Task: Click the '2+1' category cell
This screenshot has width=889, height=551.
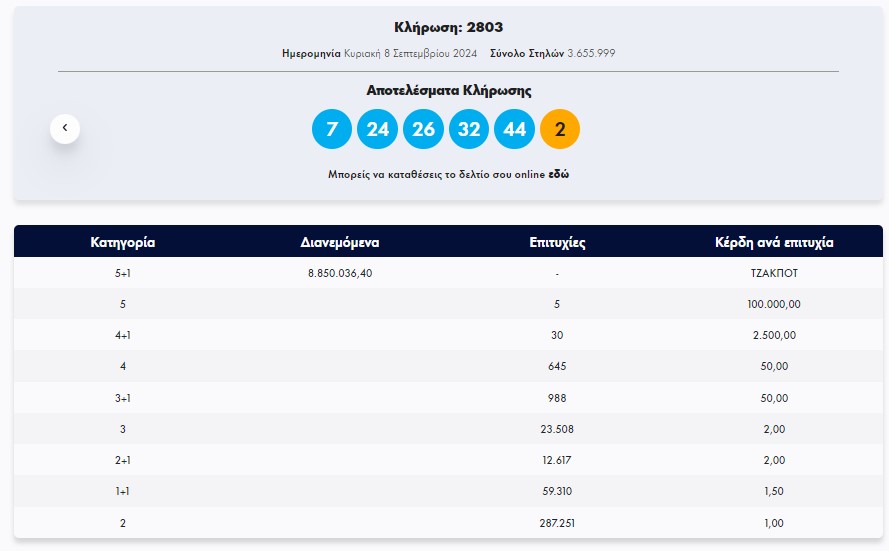Action: (122, 460)
